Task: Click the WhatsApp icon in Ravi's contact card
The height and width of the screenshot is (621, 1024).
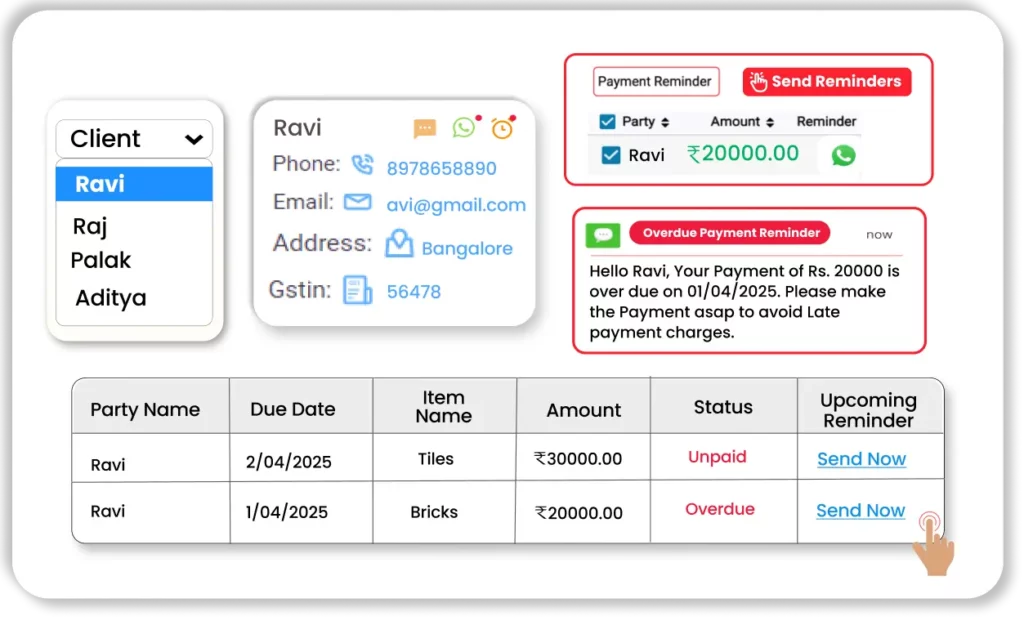Action: coord(464,127)
